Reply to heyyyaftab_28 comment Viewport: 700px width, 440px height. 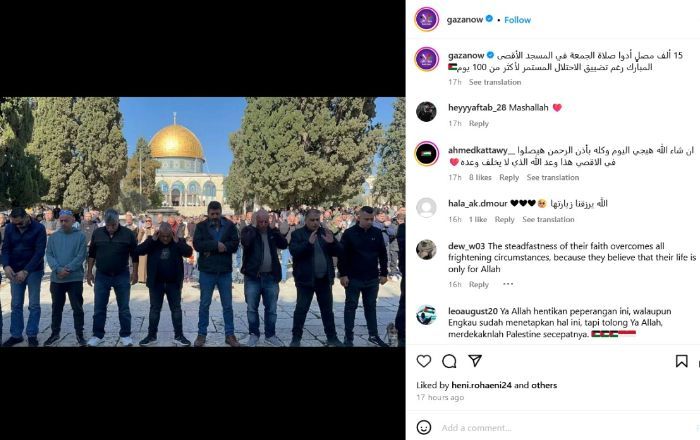pyautogui.click(x=479, y=123)
